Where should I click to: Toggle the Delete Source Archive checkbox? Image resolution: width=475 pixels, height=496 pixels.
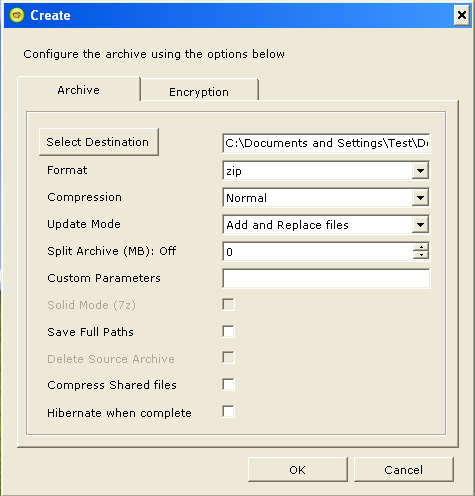(229, 358)
